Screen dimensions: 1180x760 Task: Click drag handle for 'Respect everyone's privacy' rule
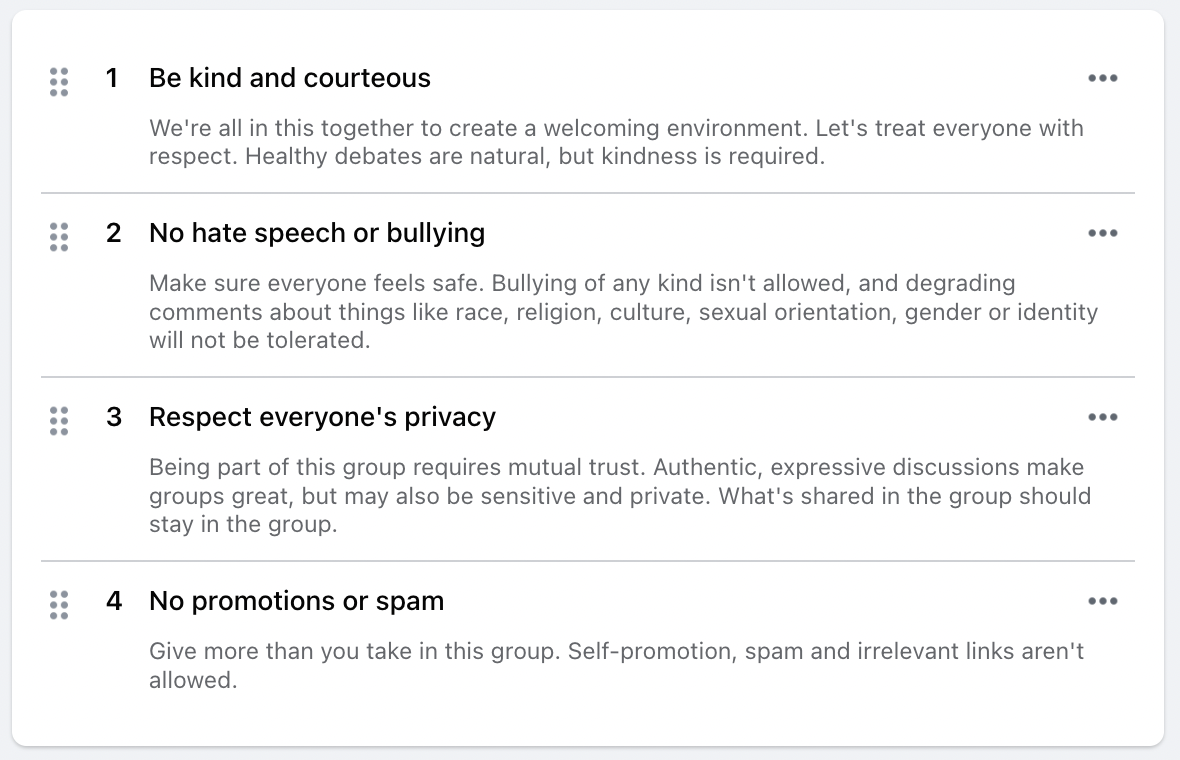[x=59, y=421]
